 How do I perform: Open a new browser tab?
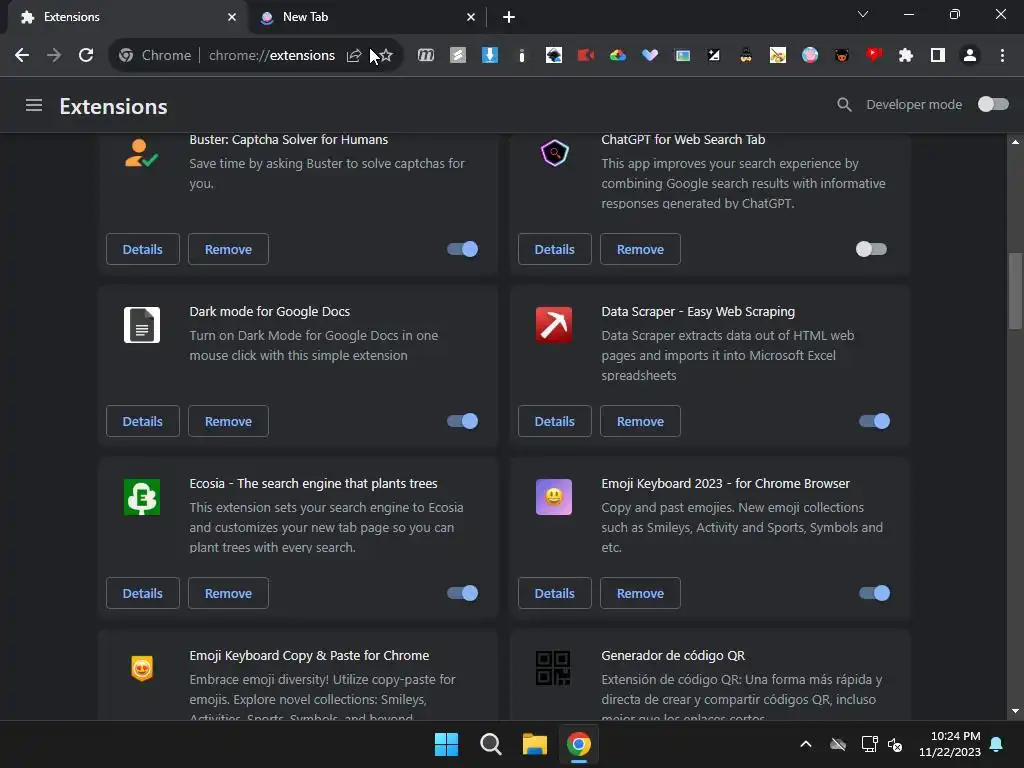click(x=509, y=17)
